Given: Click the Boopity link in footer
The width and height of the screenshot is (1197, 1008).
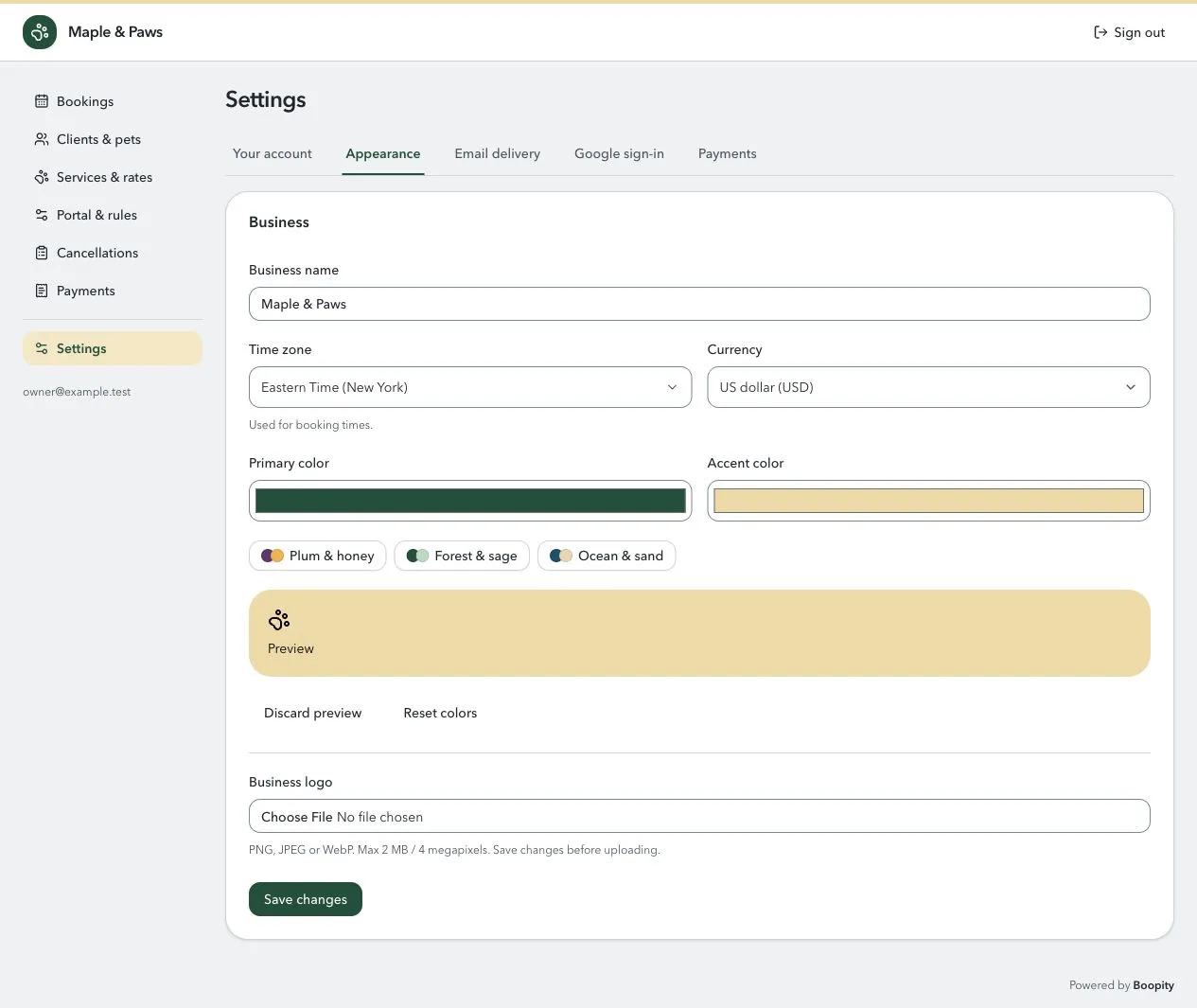Looking at the screenshot, I should (1153, 985).
